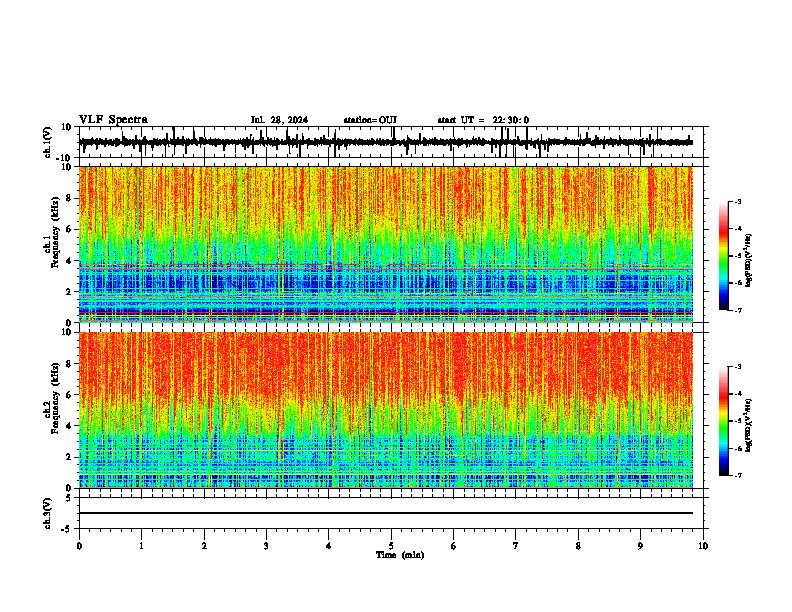
Task: Click time axis tick label "10"
Action: click(703, 546)
